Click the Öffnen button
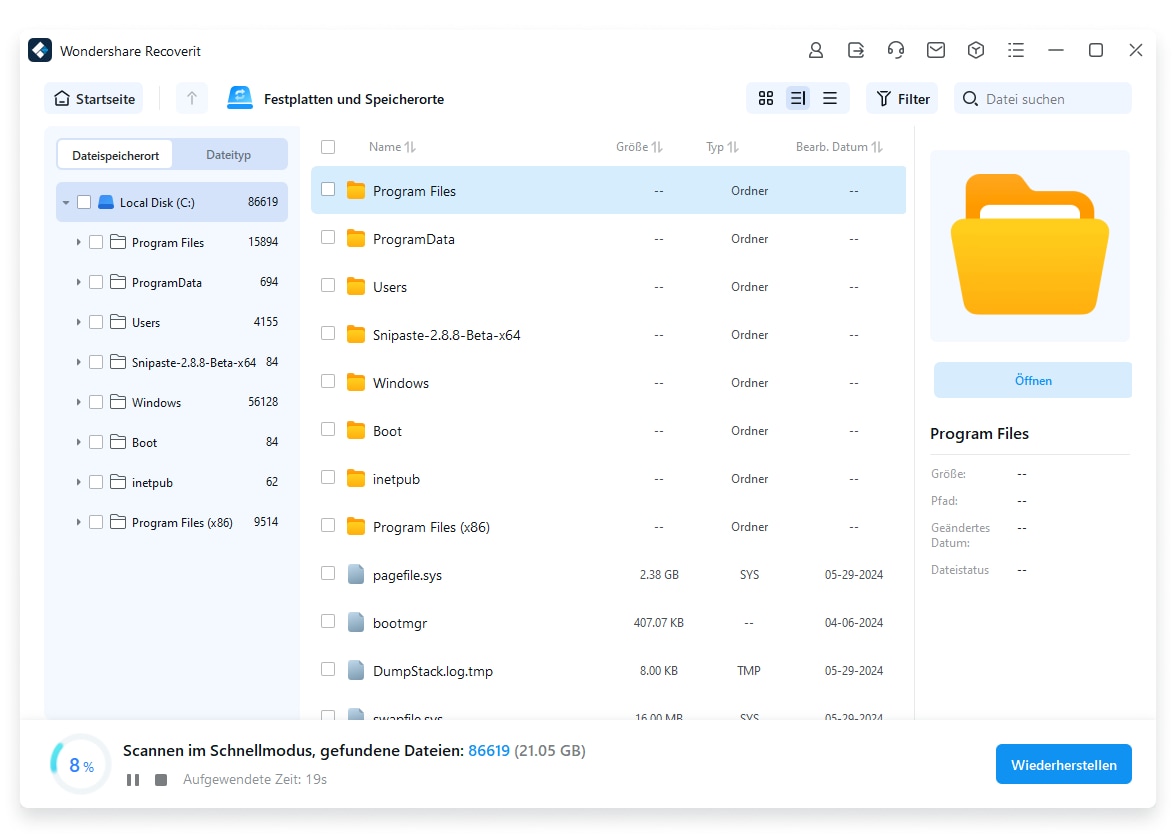Screen dimensions: 1176x838 (1033, 380)
